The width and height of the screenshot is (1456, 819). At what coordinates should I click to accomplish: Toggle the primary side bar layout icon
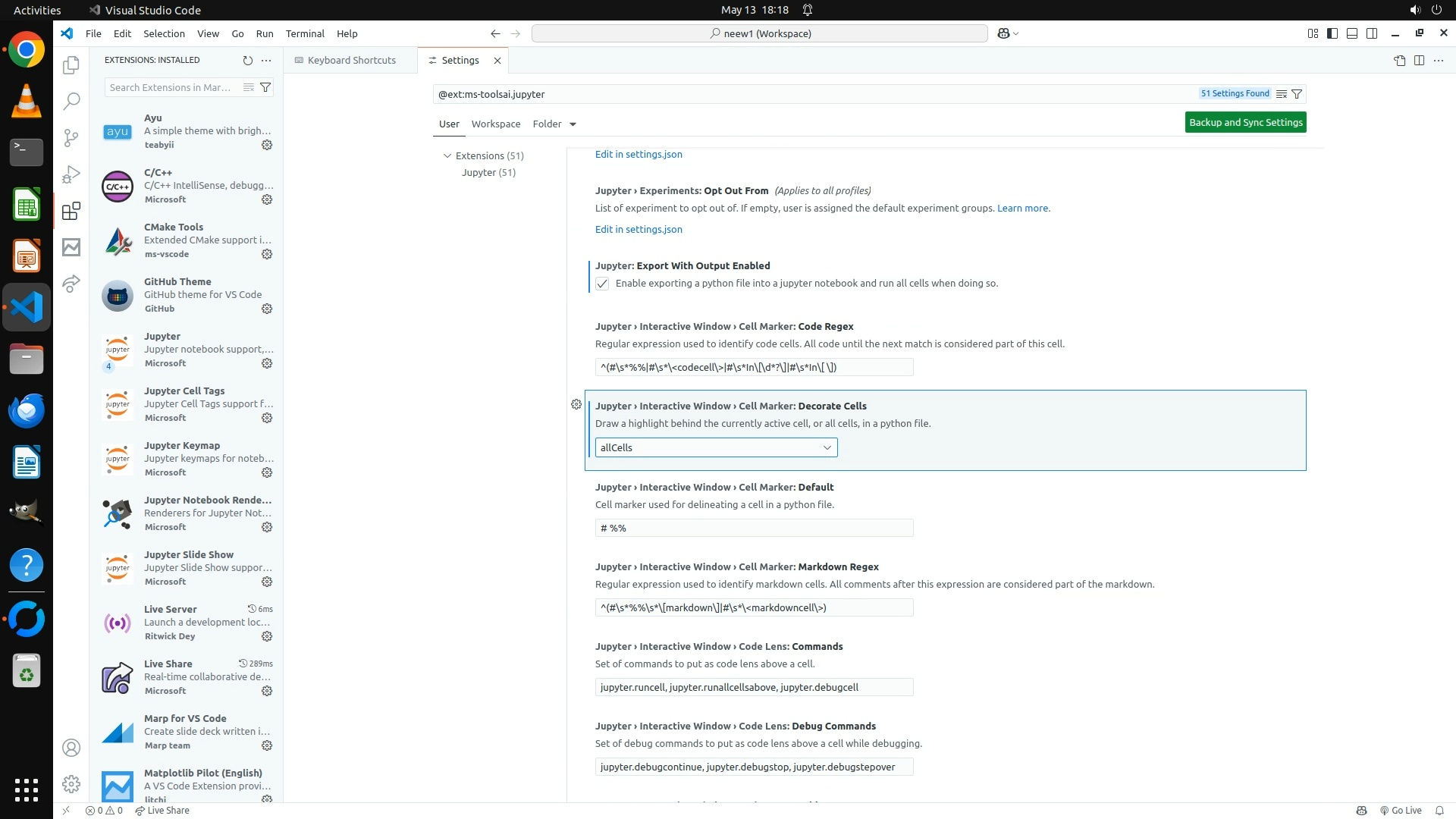(x=1332, y=33)
